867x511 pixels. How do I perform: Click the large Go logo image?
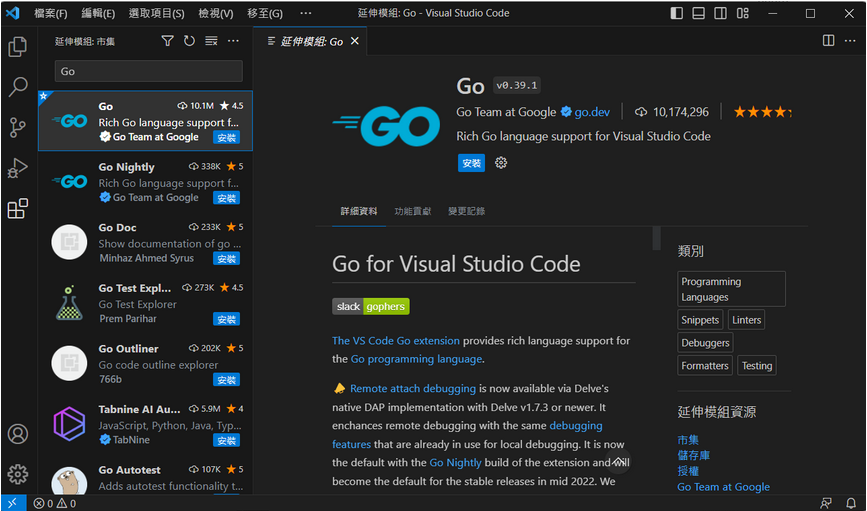coord(386,126)
